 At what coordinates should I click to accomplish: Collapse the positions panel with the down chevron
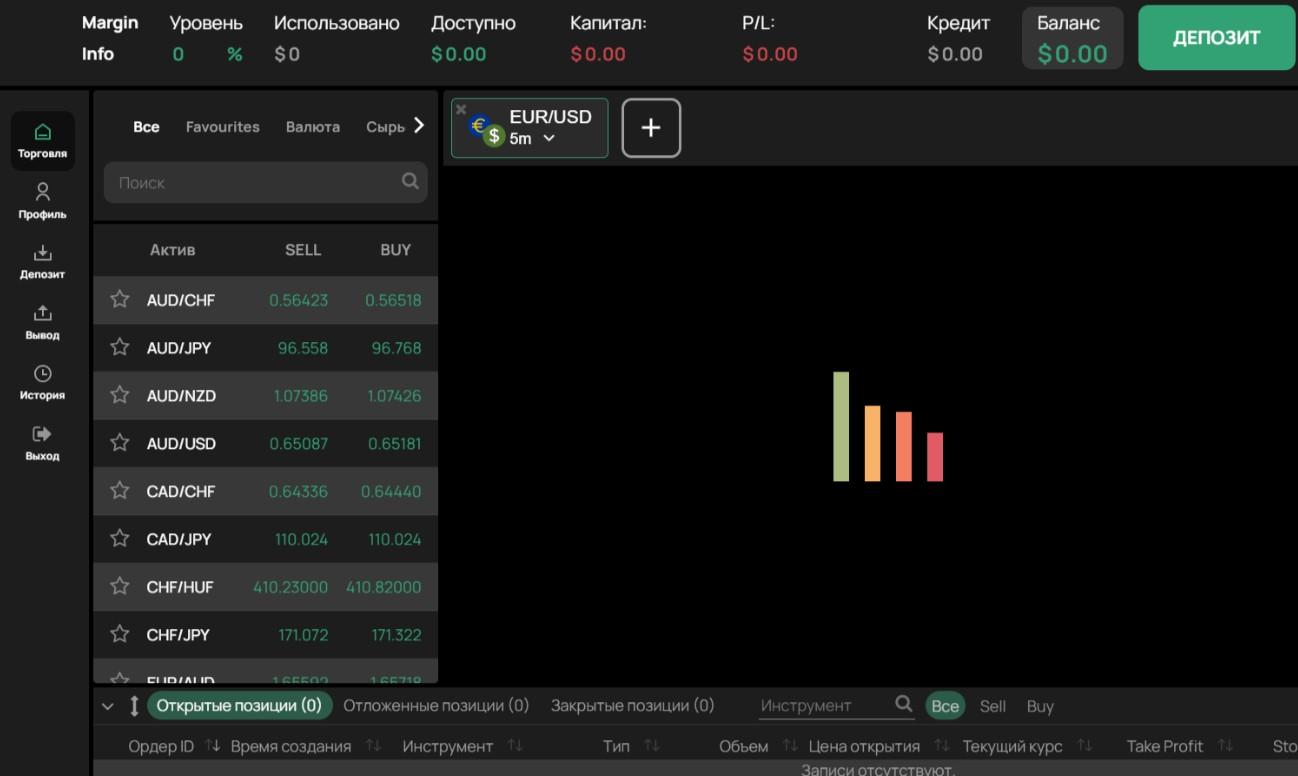(x=108, y=706)
